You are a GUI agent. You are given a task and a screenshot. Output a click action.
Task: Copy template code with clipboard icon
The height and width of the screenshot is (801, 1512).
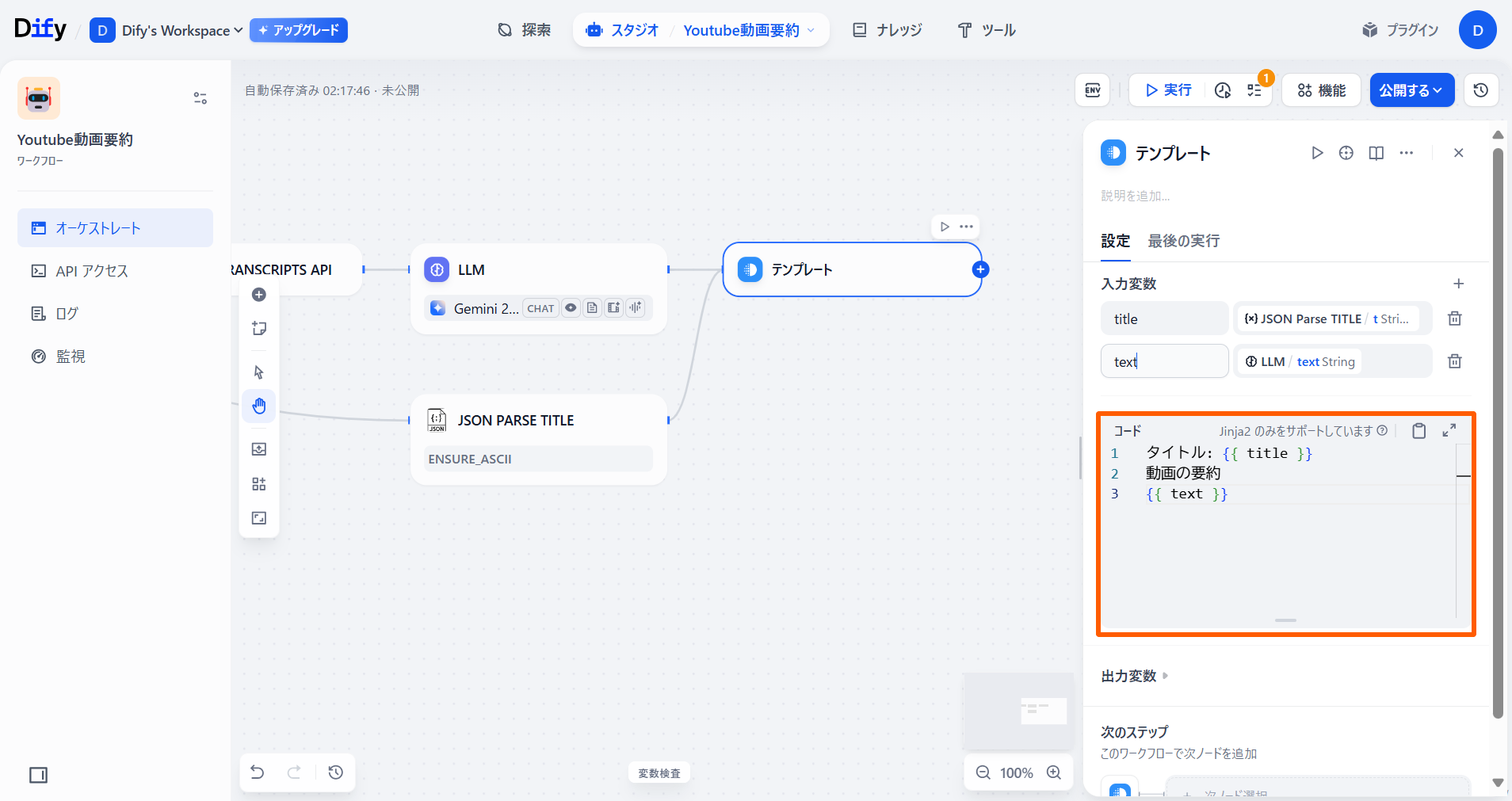coord(1418,430)
